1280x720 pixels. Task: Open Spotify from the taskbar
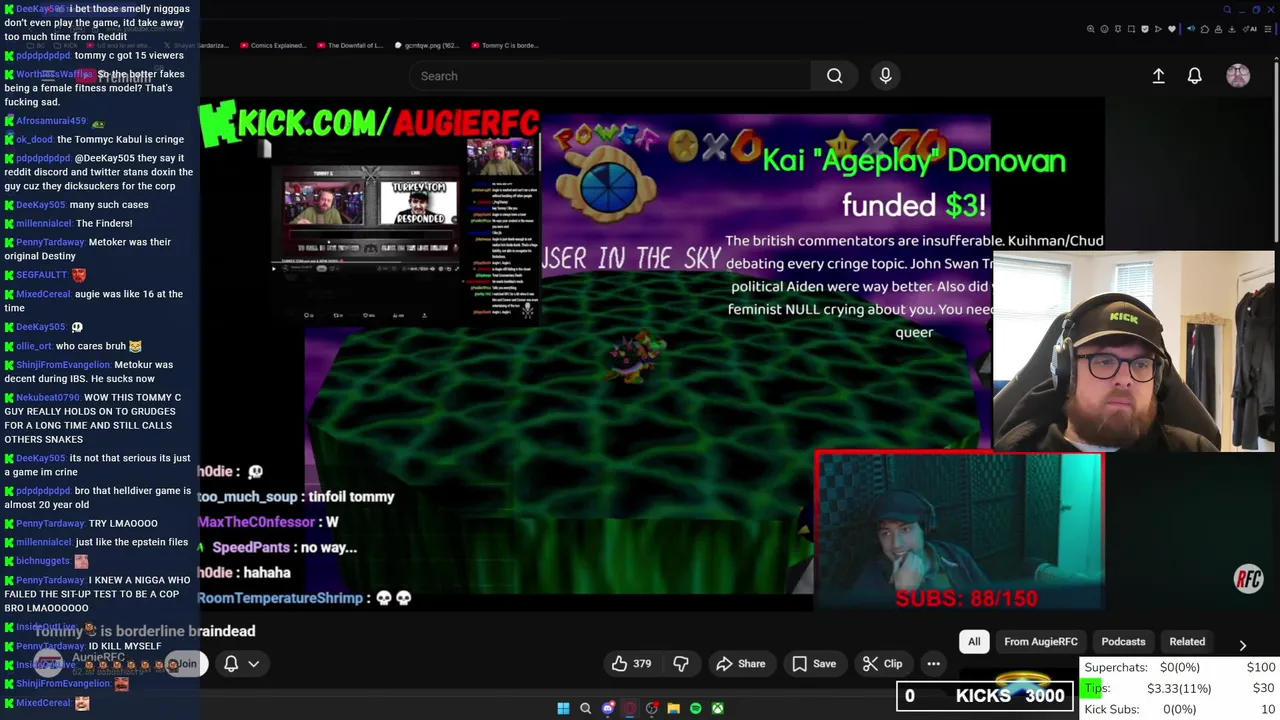click(696, 708)
